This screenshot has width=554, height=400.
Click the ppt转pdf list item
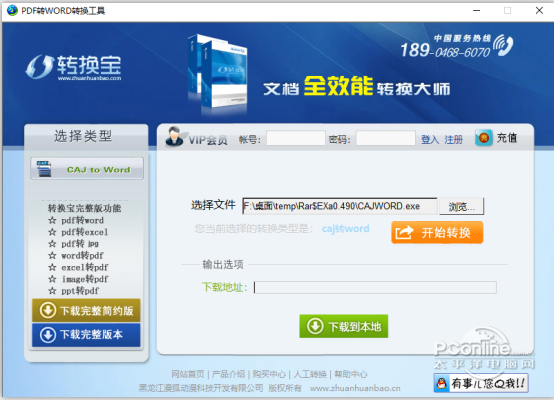click(80, 290)
